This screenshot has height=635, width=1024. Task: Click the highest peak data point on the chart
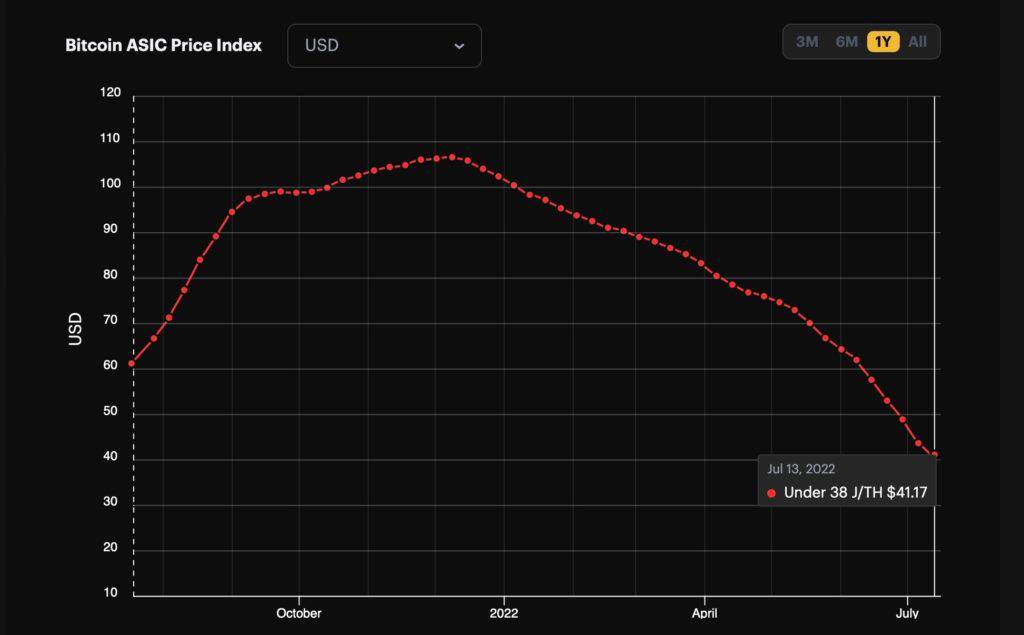tap(452, 157)
